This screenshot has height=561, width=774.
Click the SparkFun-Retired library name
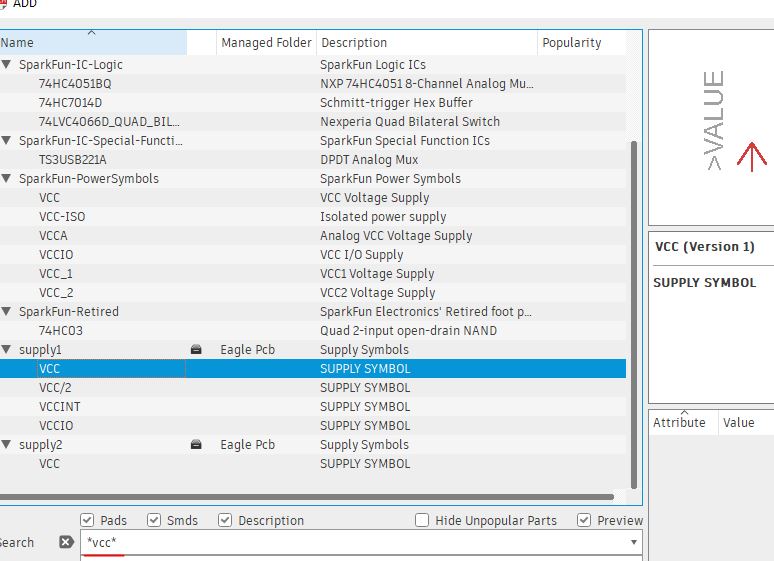tap(69, 312)
